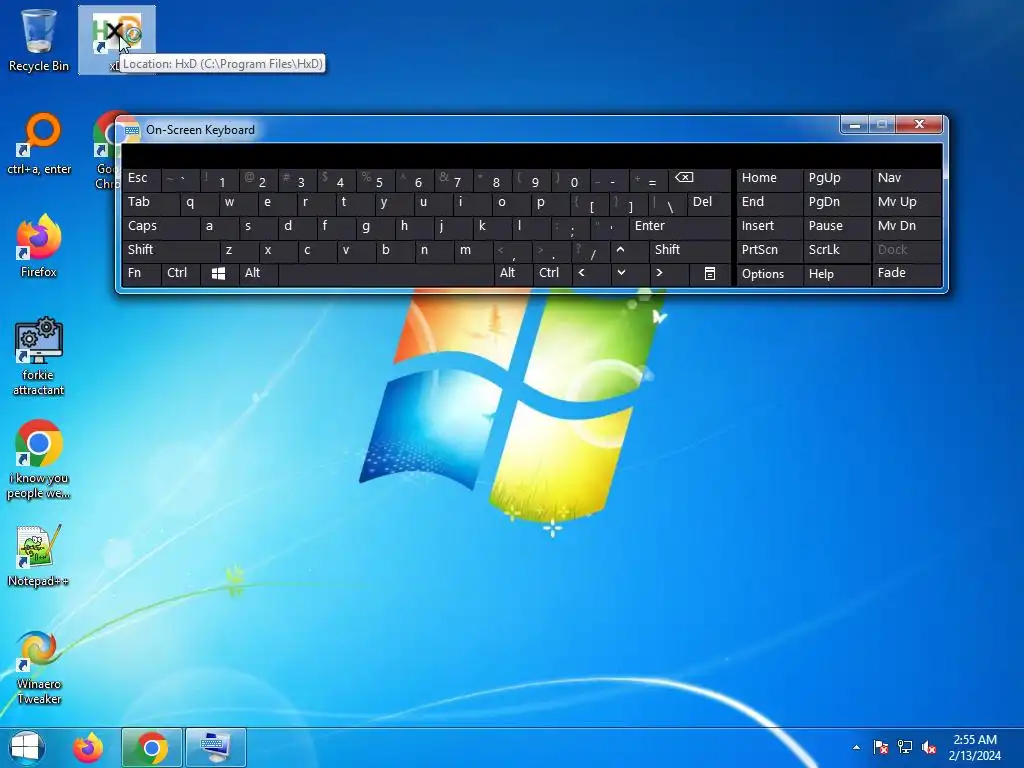The height and width of the screenshot is (768, 1024).
Task: Click the Help key
Action: pos(836,274)
